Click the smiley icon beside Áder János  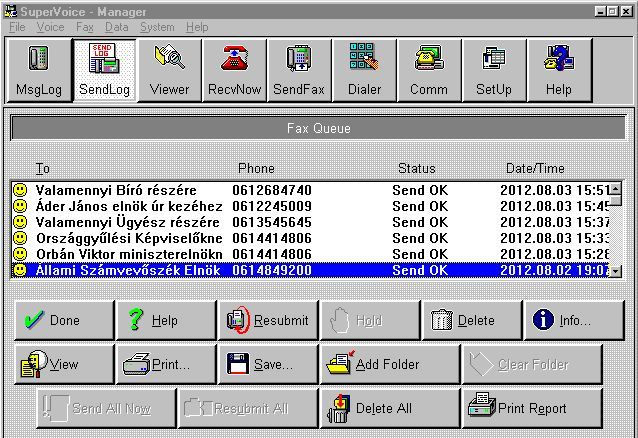click(x=20, y=206)
